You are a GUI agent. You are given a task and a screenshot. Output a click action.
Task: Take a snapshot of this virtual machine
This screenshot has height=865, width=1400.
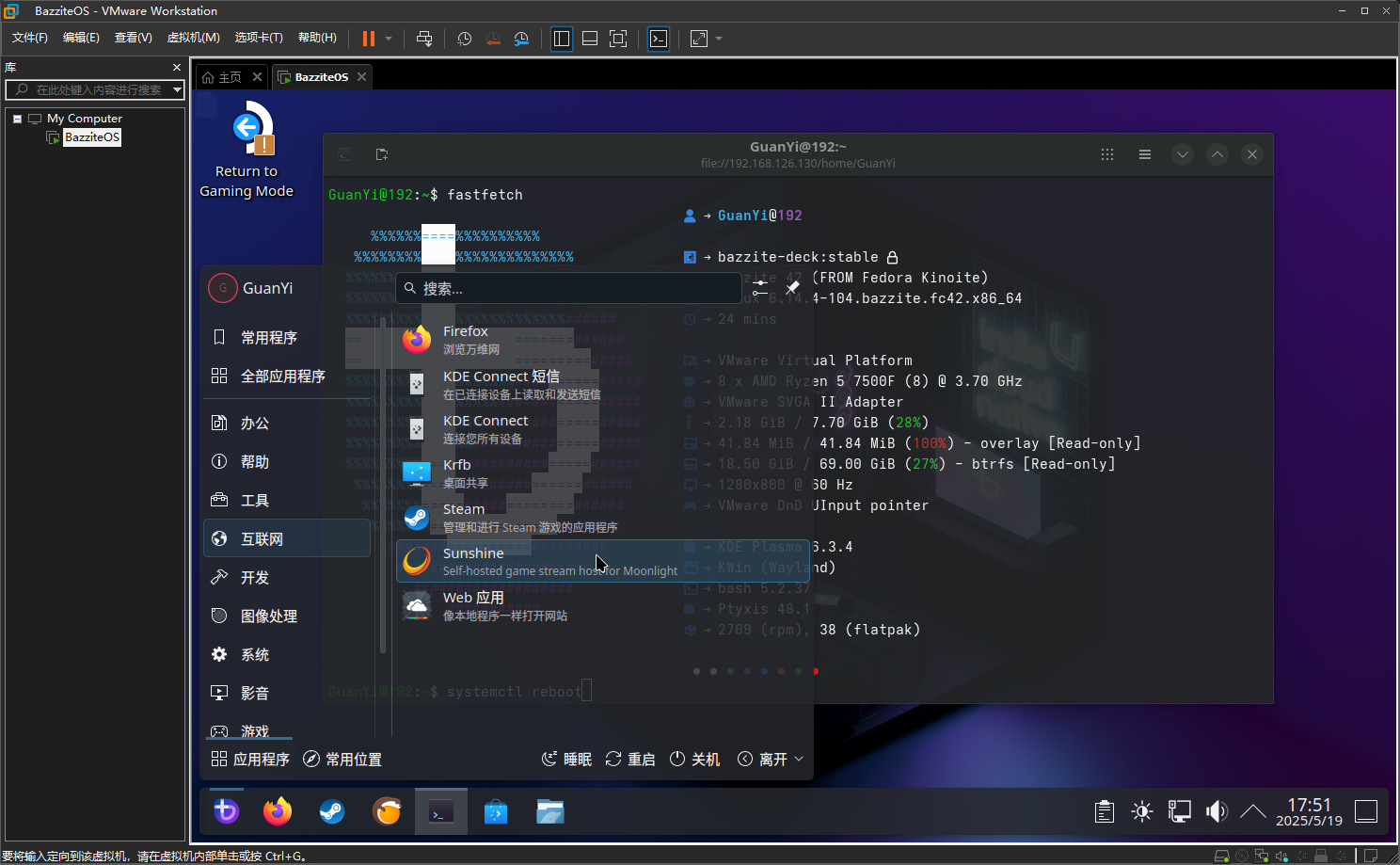pyautogui.click(x=464, y=39)
